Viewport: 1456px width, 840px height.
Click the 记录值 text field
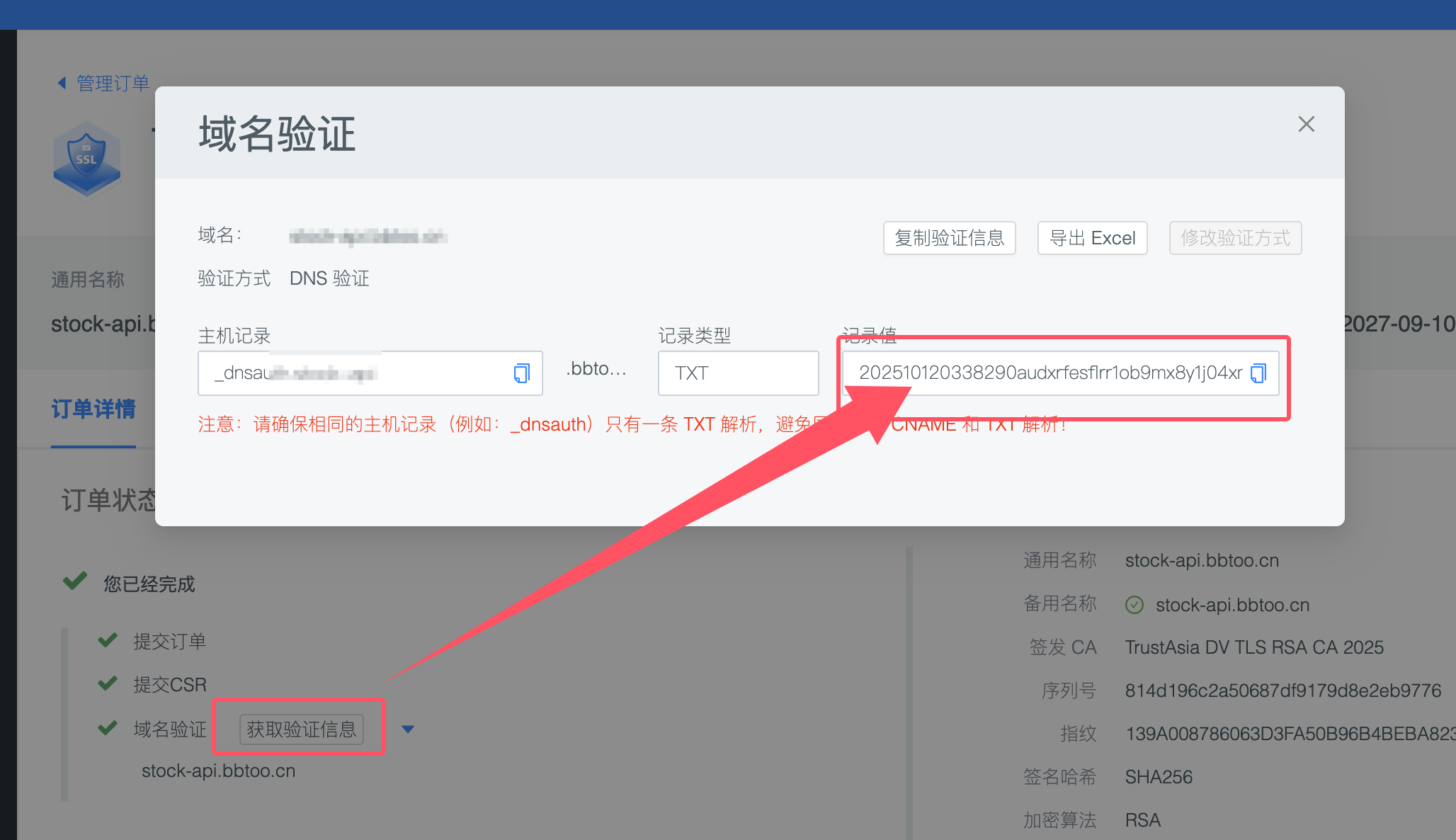[1048, 373]
